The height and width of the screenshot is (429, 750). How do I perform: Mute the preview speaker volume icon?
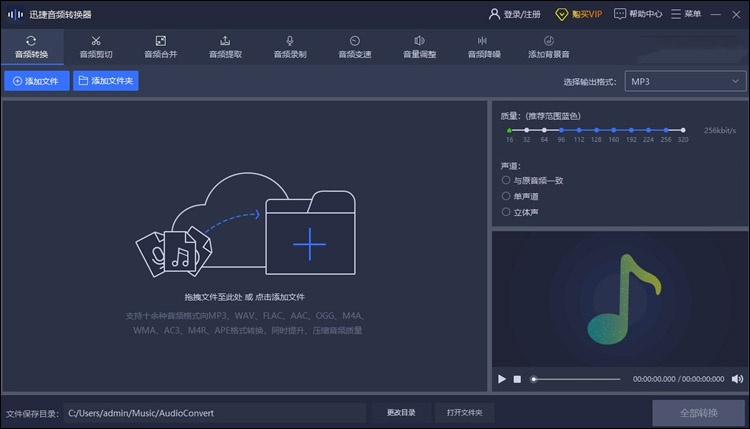click(x=737, y=379)
